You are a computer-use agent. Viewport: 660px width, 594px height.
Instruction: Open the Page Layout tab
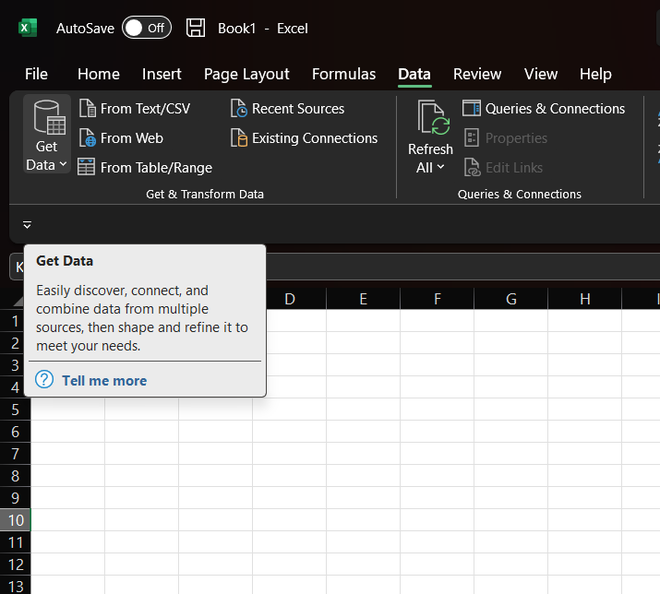click(x=246, y=74)
